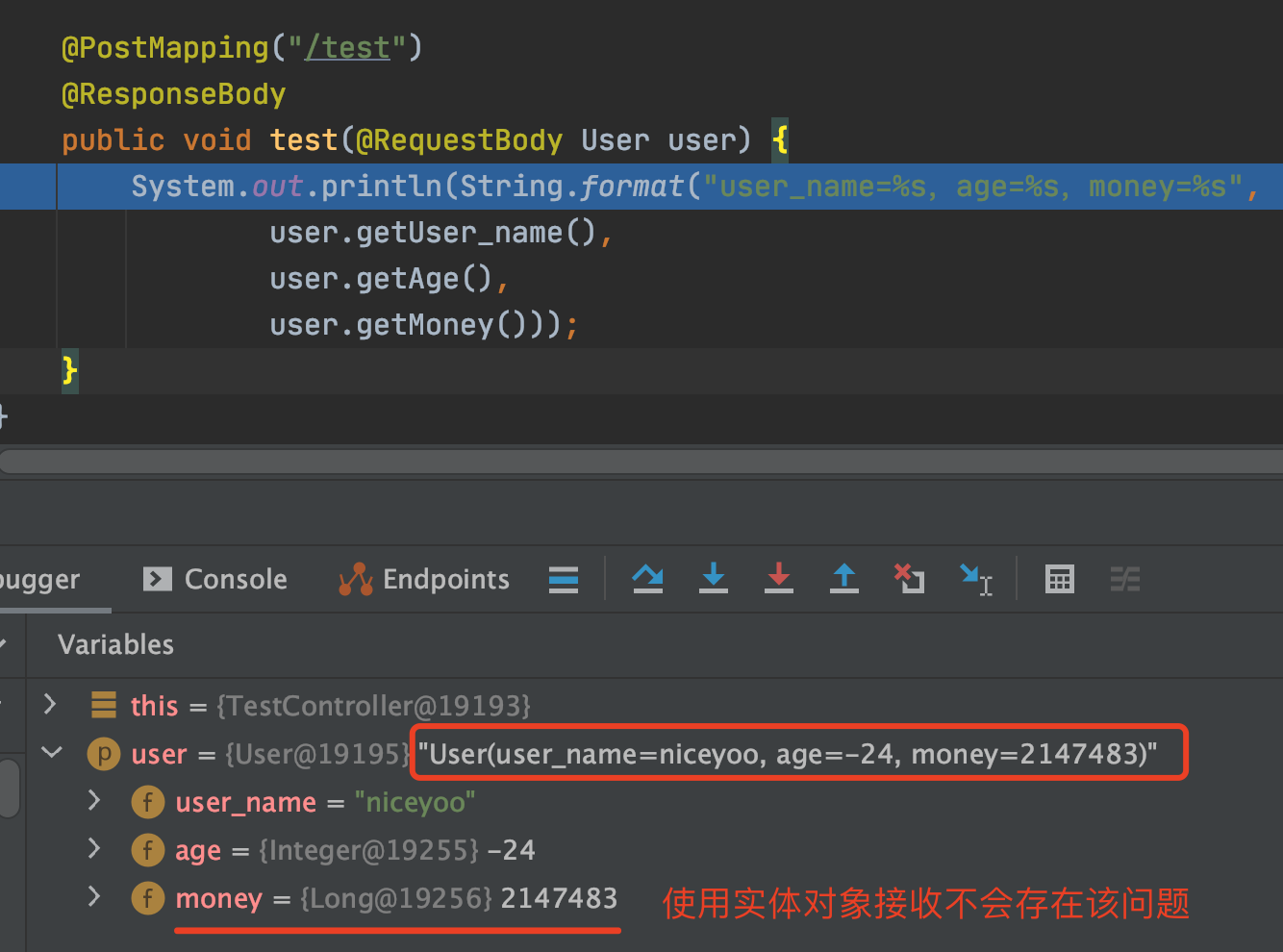
Task: Select the Debugger tab
Action: [39, 579]
